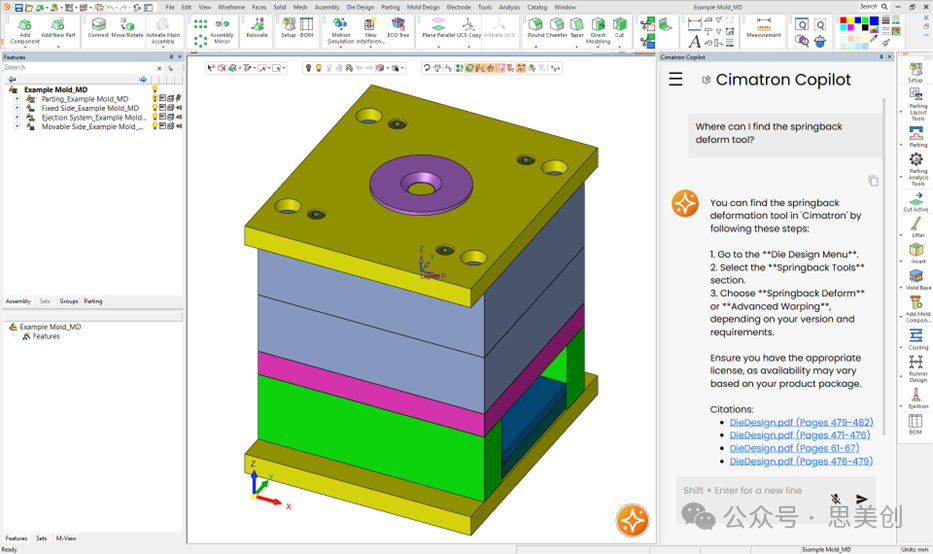Click the Add New Part icon

(58, 24)
